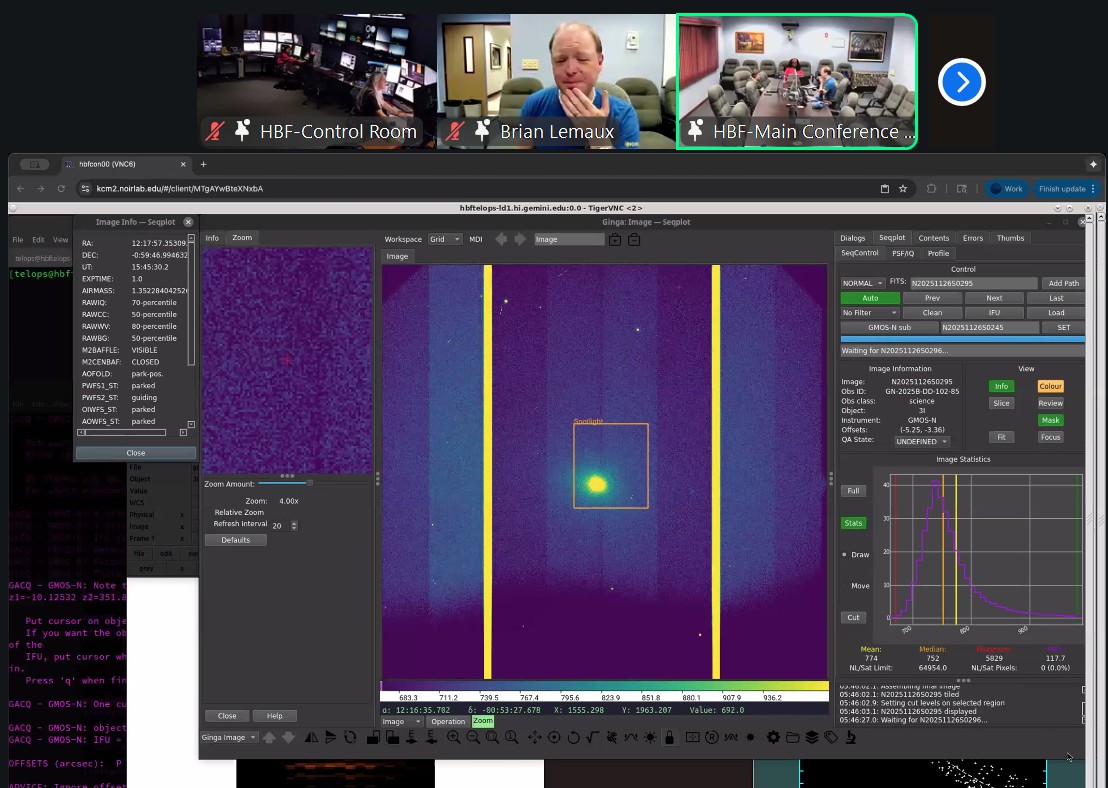1108x788 pixels.
Task: Click the layers stack icon
Action: (x=812, y=737)
